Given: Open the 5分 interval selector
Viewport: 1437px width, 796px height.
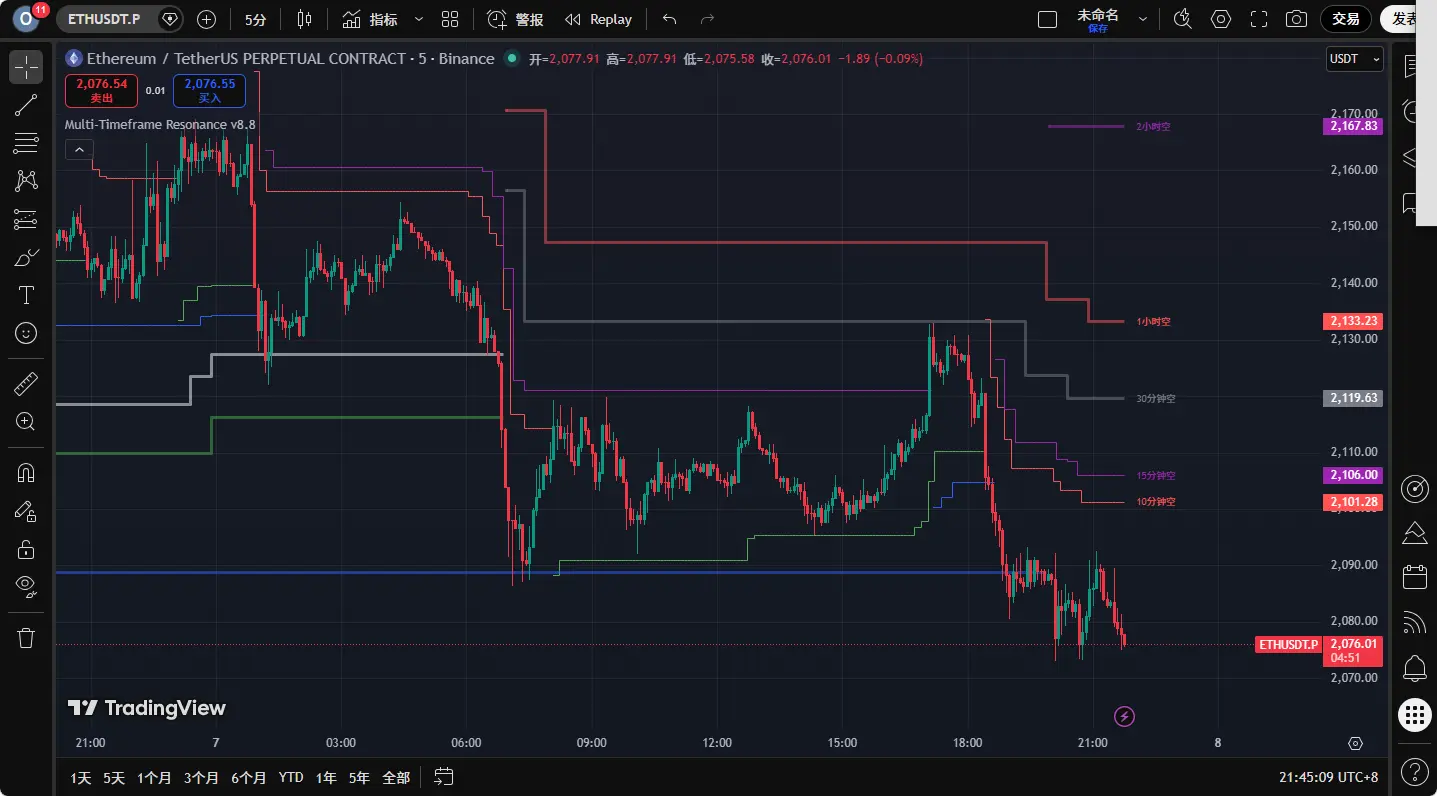Looking at the screenshot, I should click(255, 19).
